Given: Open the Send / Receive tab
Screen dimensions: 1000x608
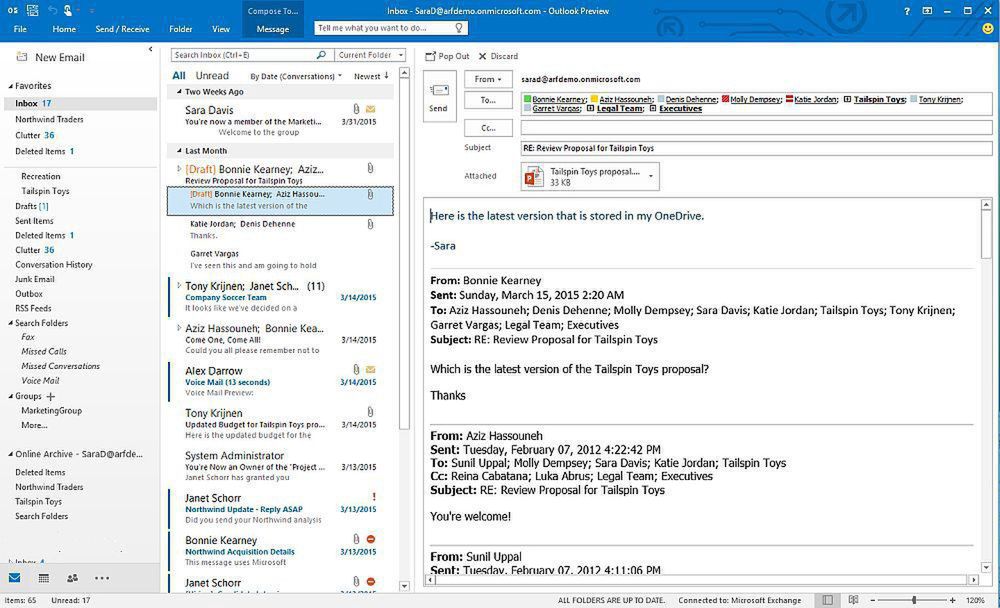Looking at the screenshot, I should pyautogui.click(x=122, y=29).
